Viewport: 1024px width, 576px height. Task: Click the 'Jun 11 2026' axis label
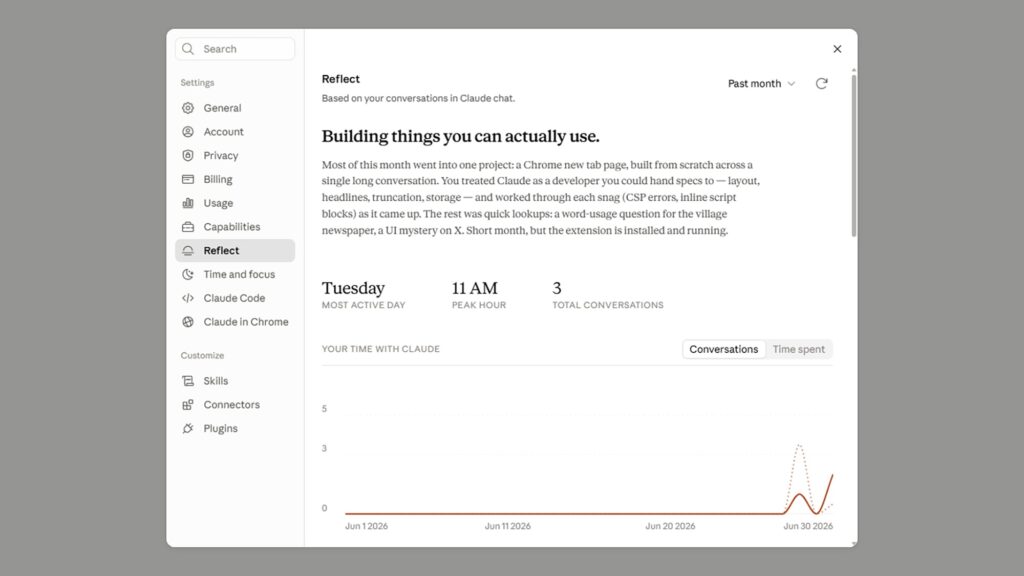pos(507,526)
